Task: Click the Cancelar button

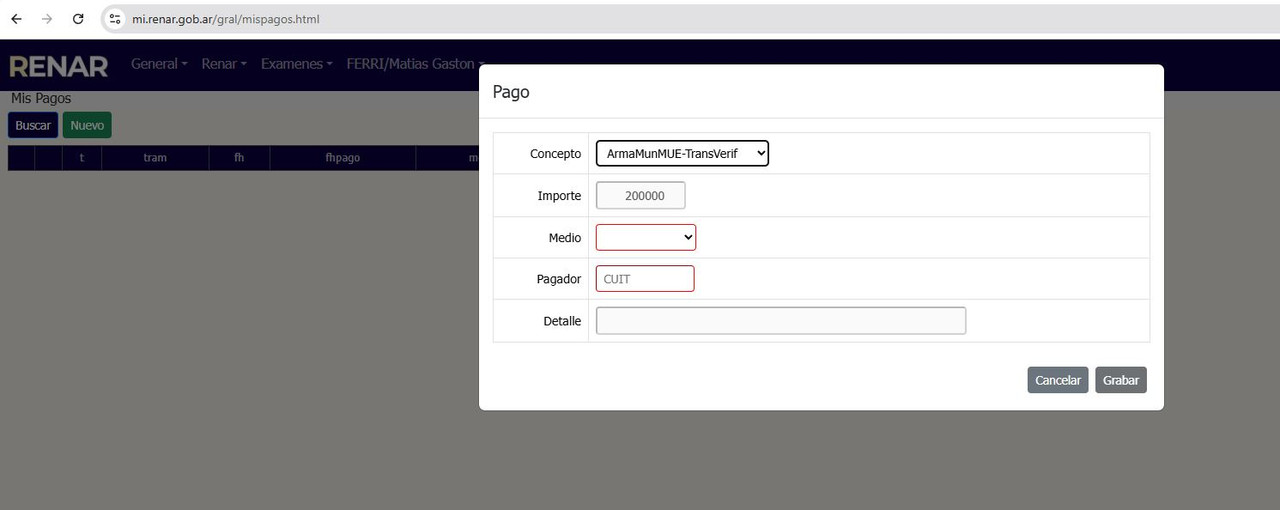Action: coord(1058,380)
